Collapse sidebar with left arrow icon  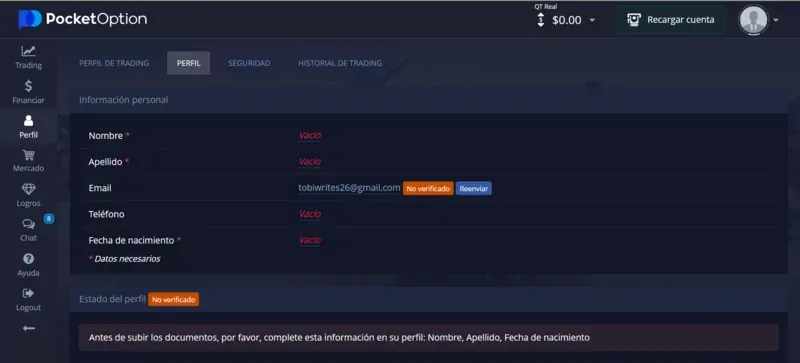click(29, 328)
